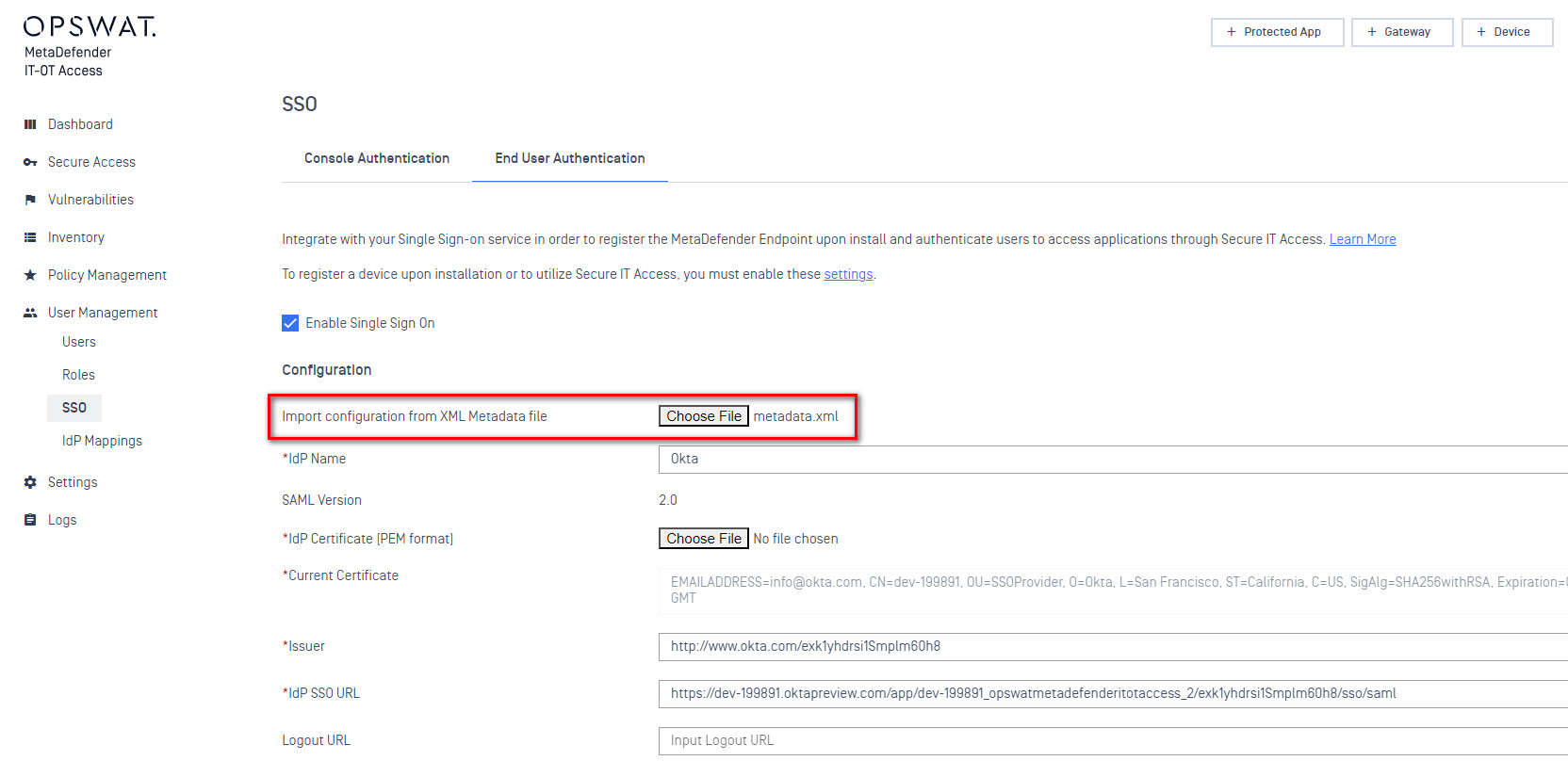Click the Secure Access key icon
Image resolution: width=1568 pixels, height=761 pixels.
[x=30, y=162]
